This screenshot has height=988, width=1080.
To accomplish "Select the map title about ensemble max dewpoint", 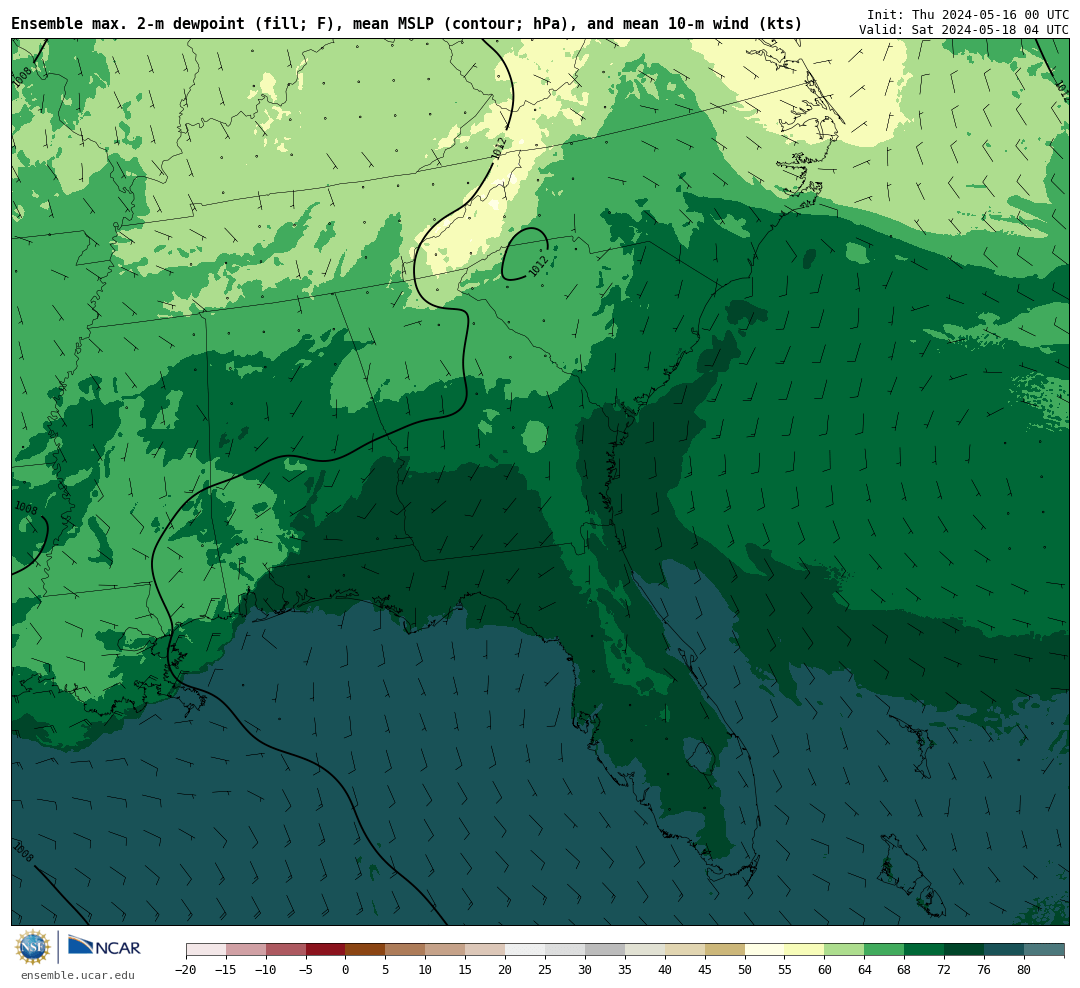I will [x=406, y=24].
